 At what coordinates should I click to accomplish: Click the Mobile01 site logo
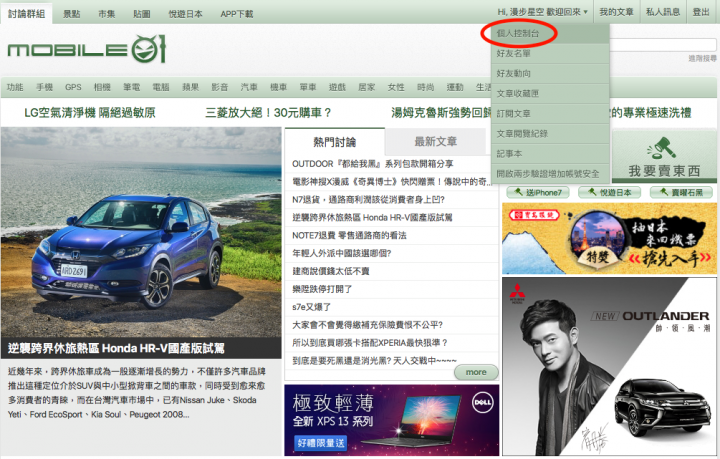[x=86, y=49]
